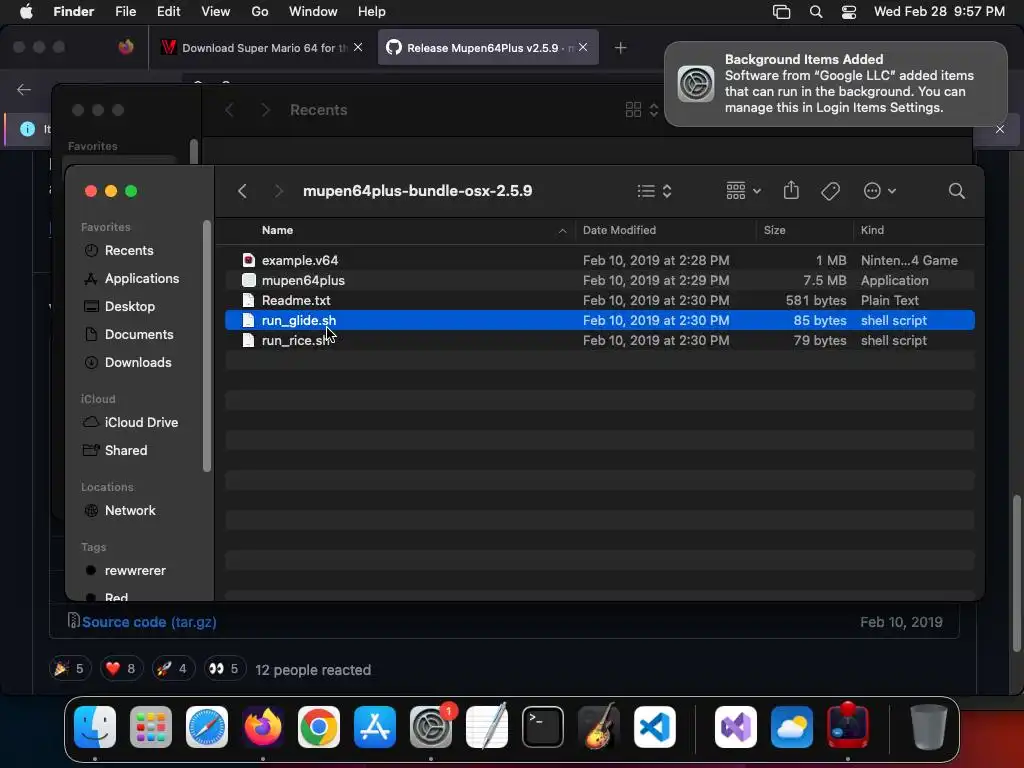Select the Readme.txt file

click(x=600, y=300)
